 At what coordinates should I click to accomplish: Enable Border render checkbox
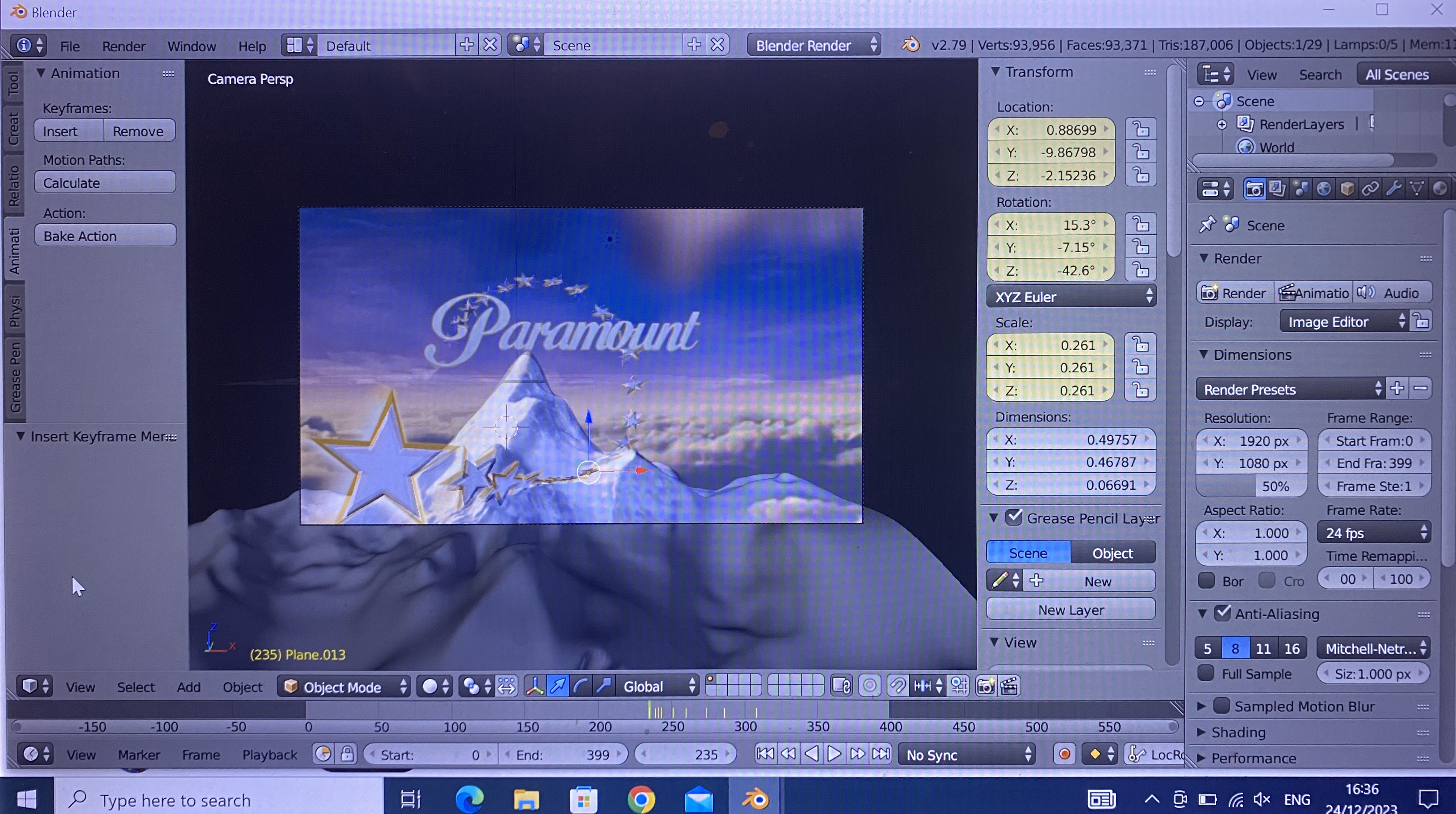coord(1206,581)
